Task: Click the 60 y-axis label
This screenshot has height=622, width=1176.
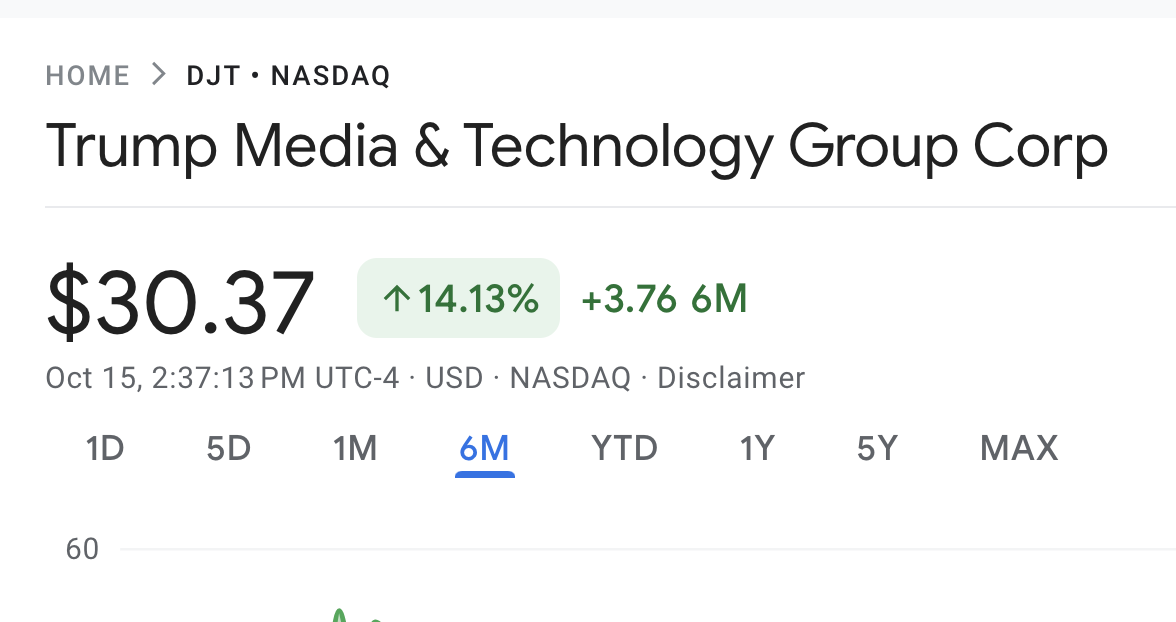Action: point(82,549)
